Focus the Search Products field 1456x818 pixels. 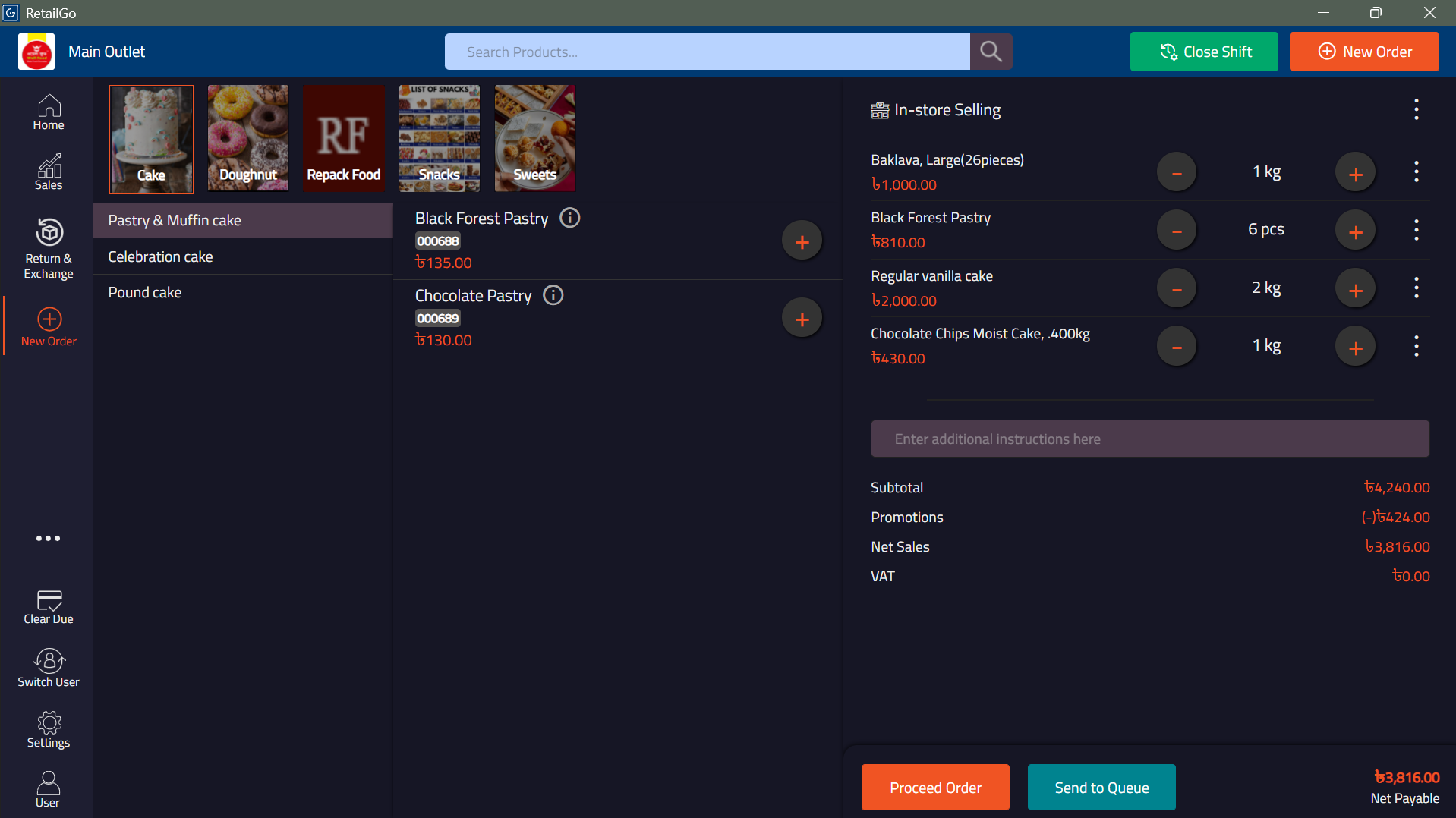(708, 52)
